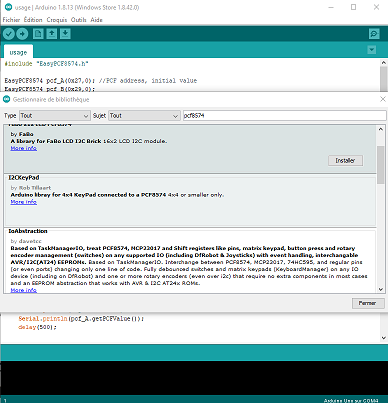Click the library list scroll down arrow
The width and height of the screenshot is (388, 403).
click(x=381, y=289)
